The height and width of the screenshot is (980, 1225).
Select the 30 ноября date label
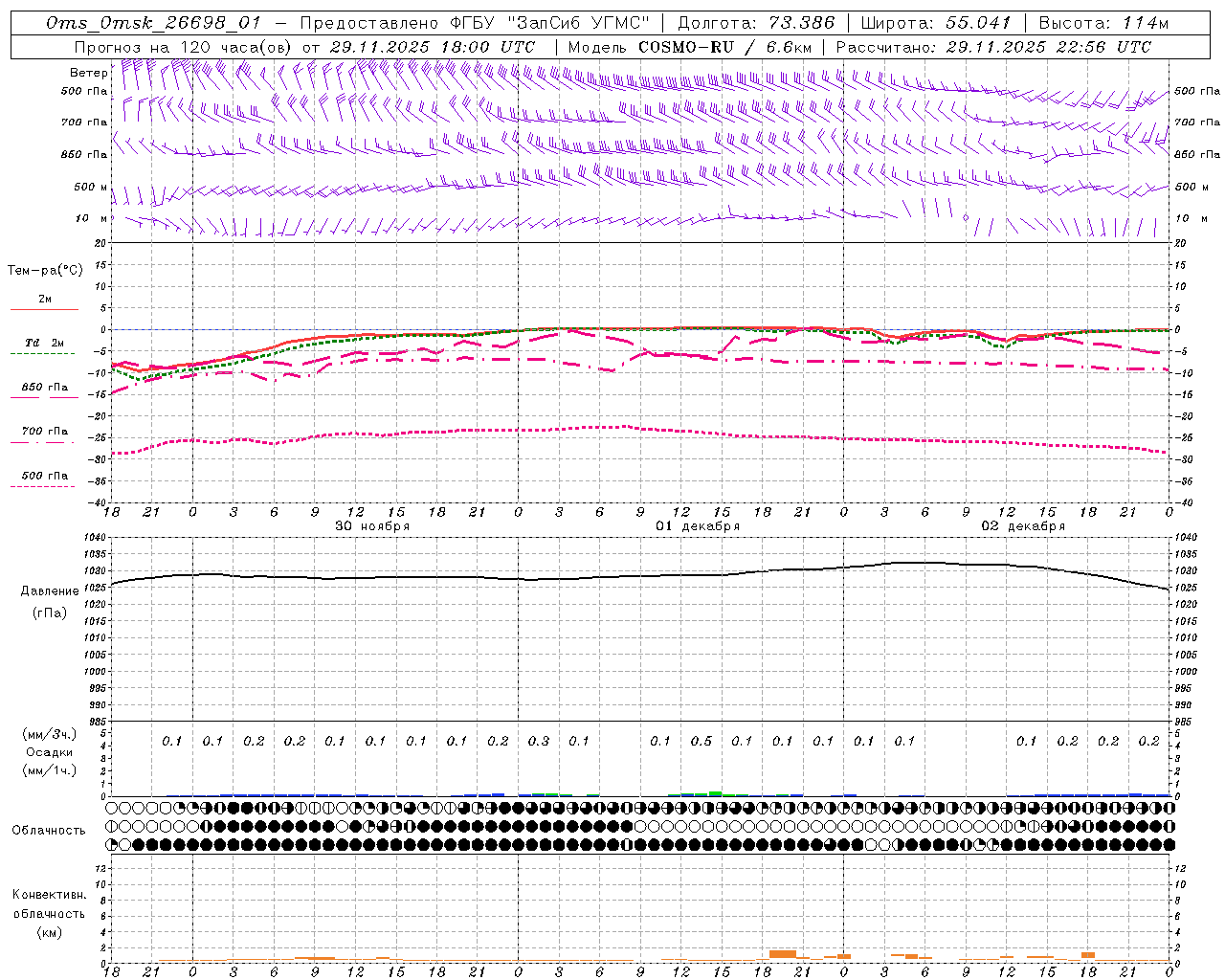(x=372, y=526)
